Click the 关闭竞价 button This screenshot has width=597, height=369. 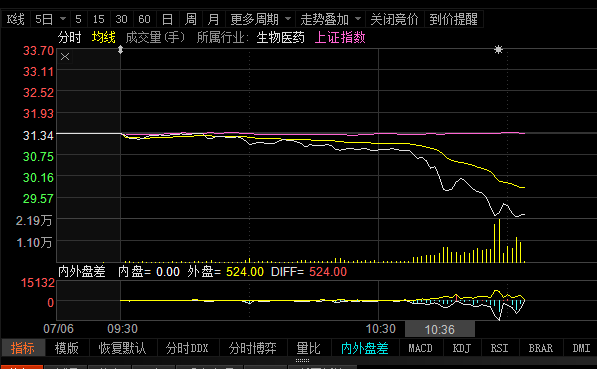tap(394, 19)
